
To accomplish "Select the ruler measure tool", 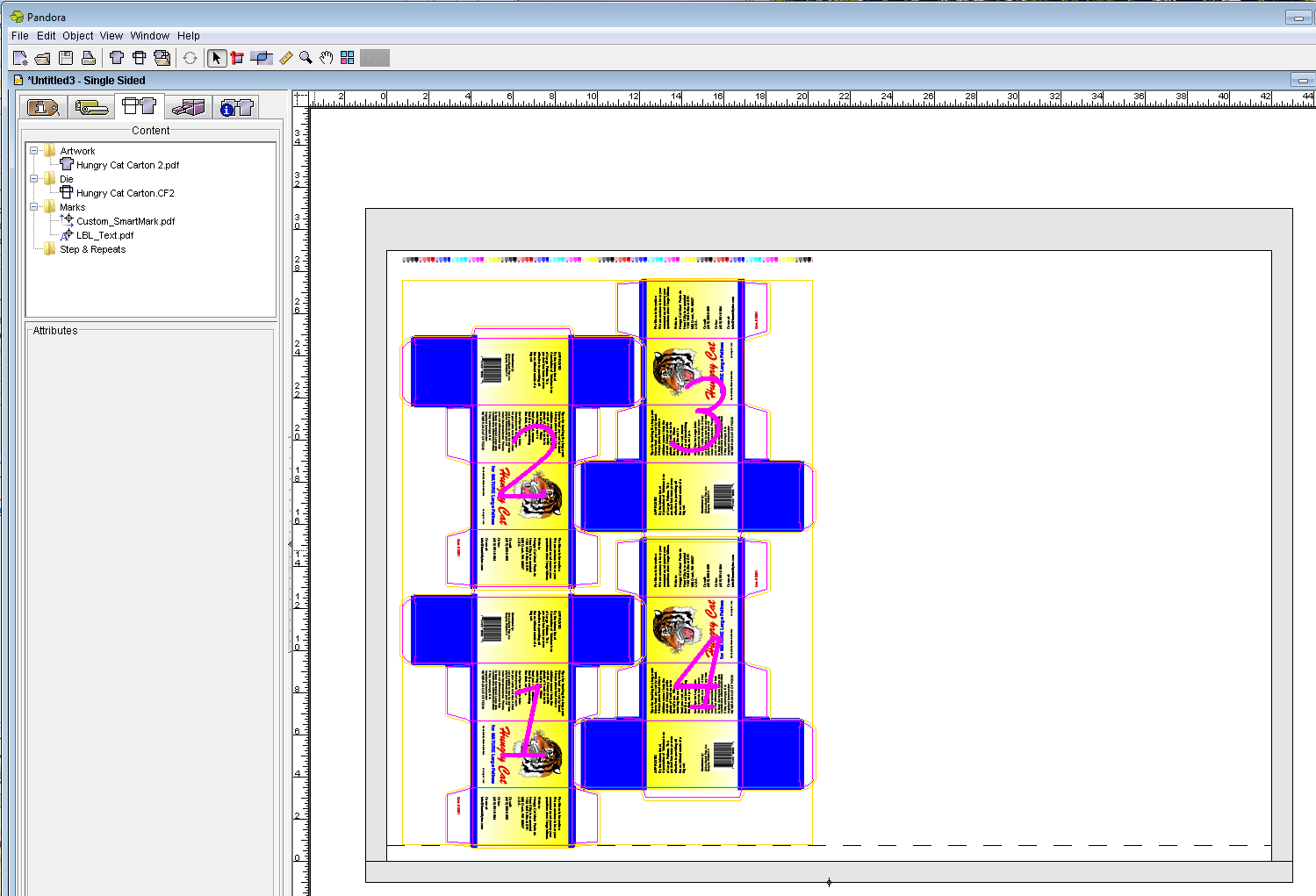I will click(x=285, y=58).
